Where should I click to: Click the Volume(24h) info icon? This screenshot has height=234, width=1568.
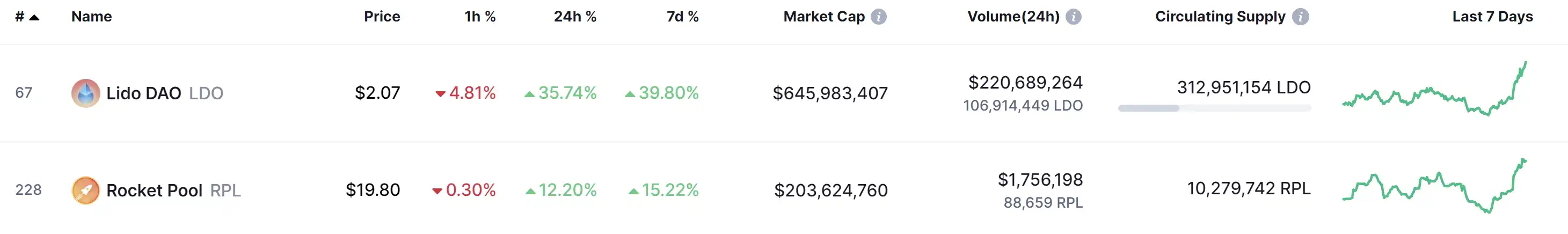coord(1073,17)
